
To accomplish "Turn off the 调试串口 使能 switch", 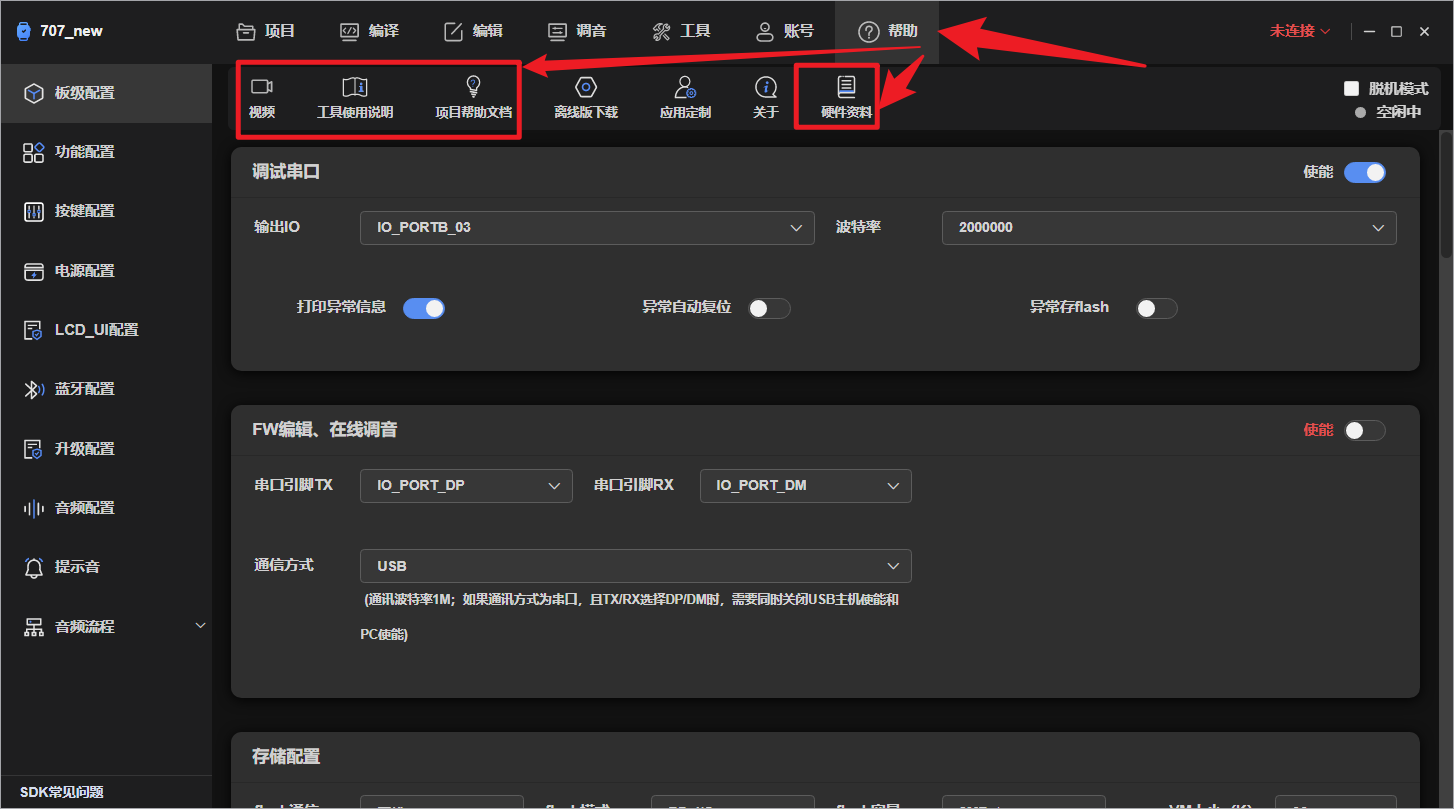I will click(x=1364, y=172).
